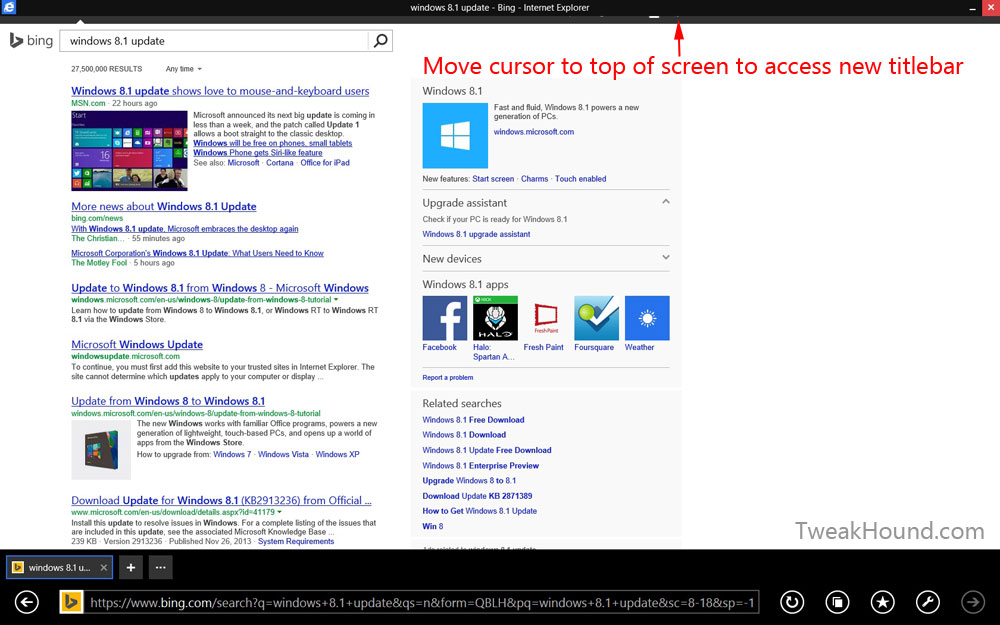Expand URL dropdown under Update to Windows 8.1 result
The image size is (1000, 625).
coord(336,300)
